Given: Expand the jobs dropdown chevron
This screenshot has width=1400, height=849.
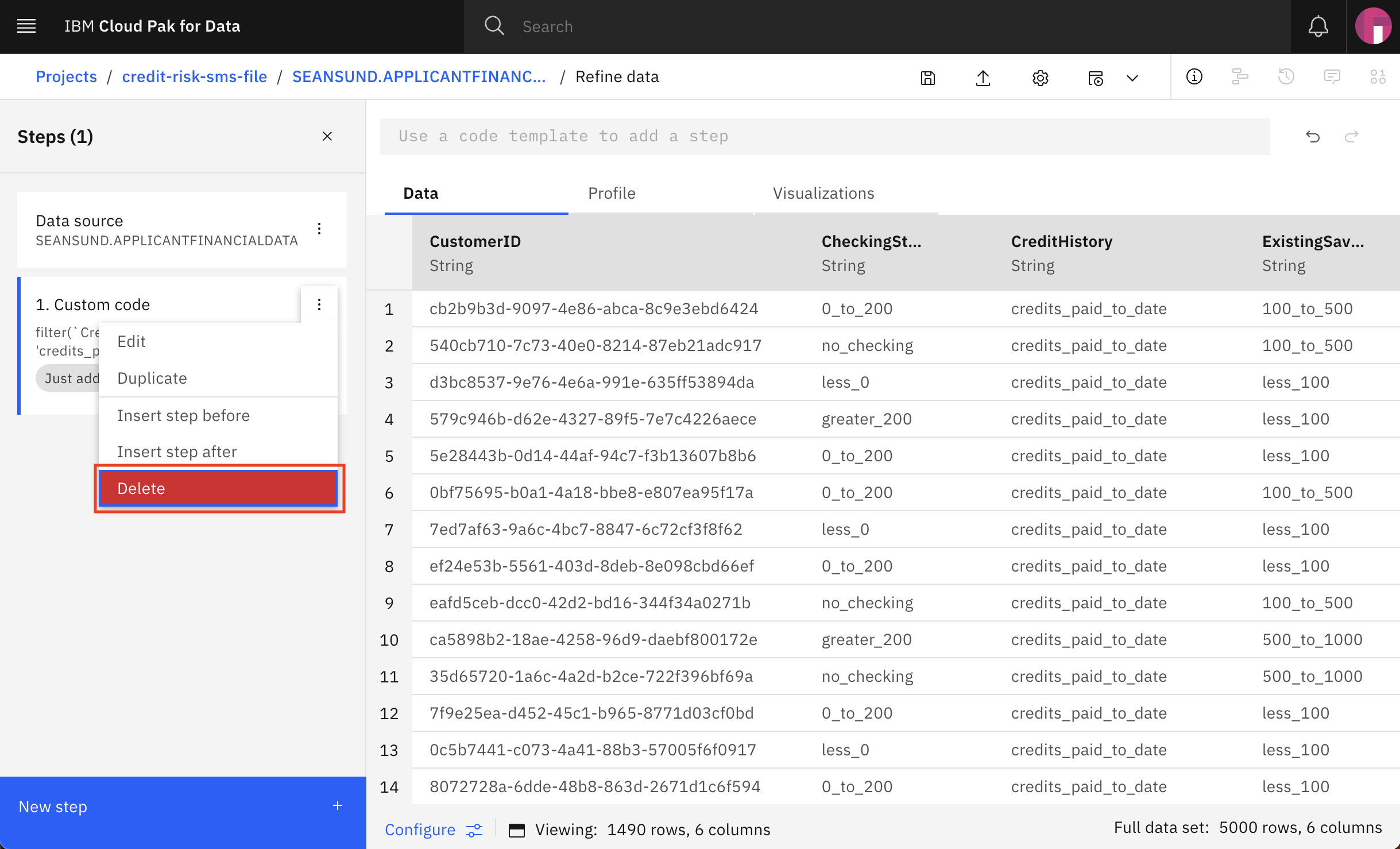Looking at the screenshot, I should 1132,78.
